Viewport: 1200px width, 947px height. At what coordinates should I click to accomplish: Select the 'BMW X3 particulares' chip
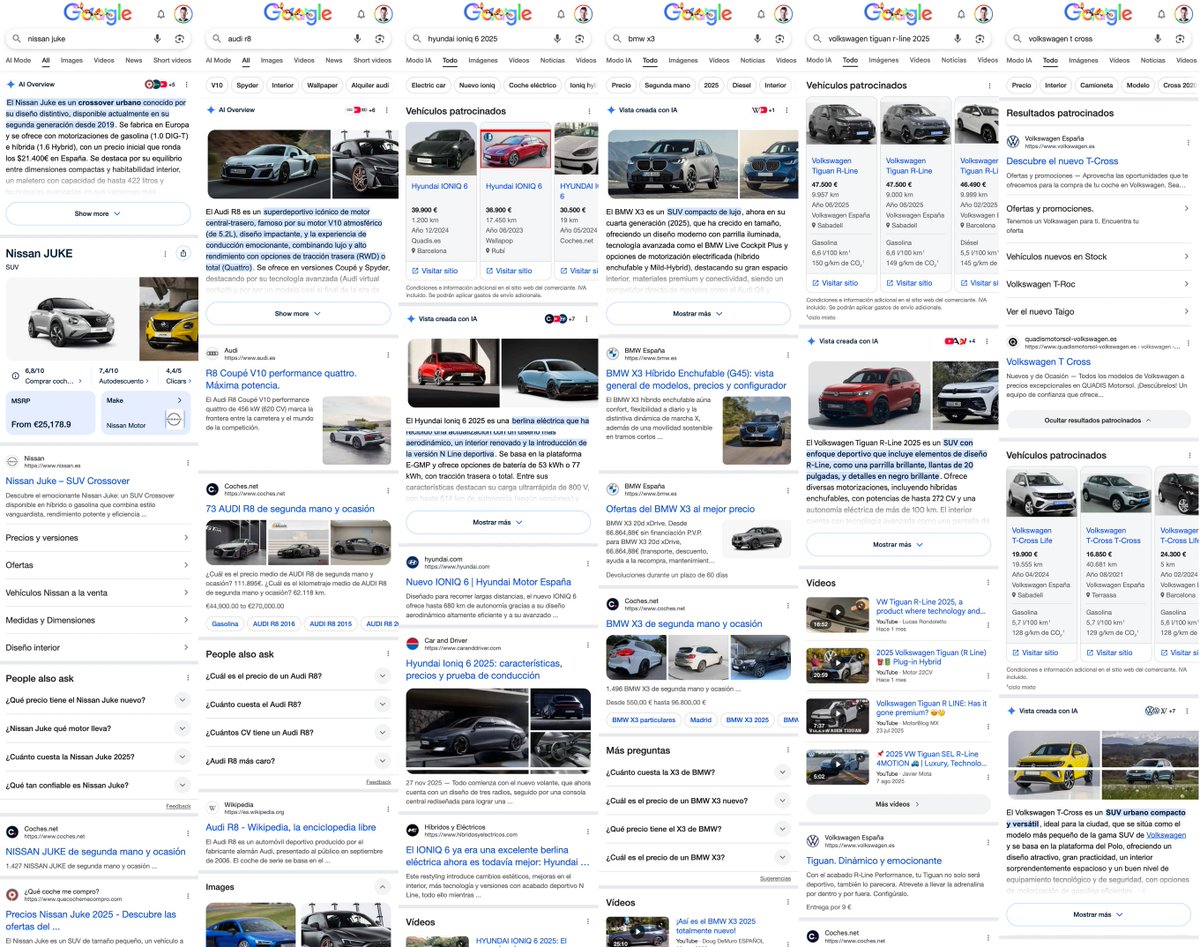tap(644, 719)
